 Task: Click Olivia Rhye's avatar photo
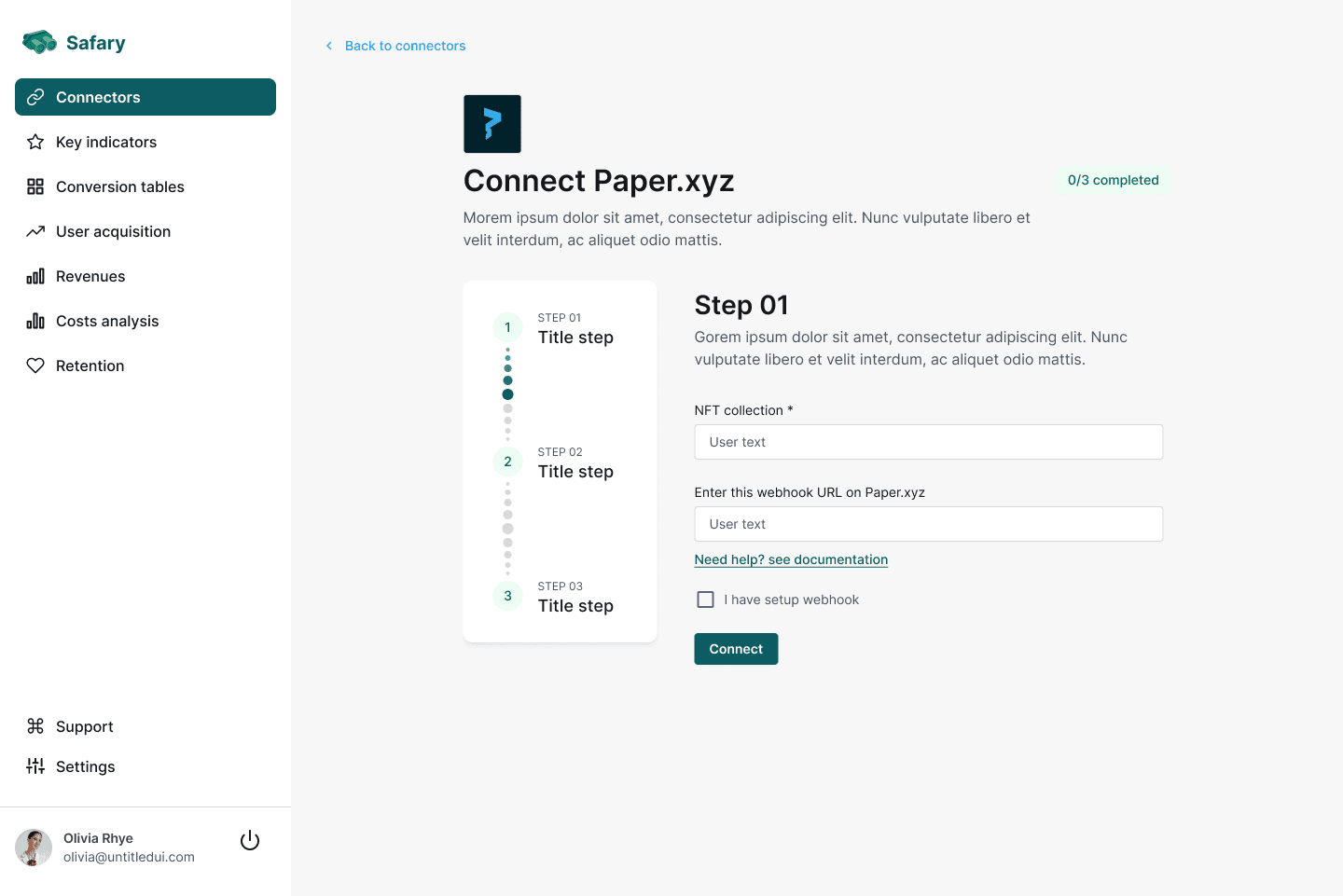(x=34, y=848)
